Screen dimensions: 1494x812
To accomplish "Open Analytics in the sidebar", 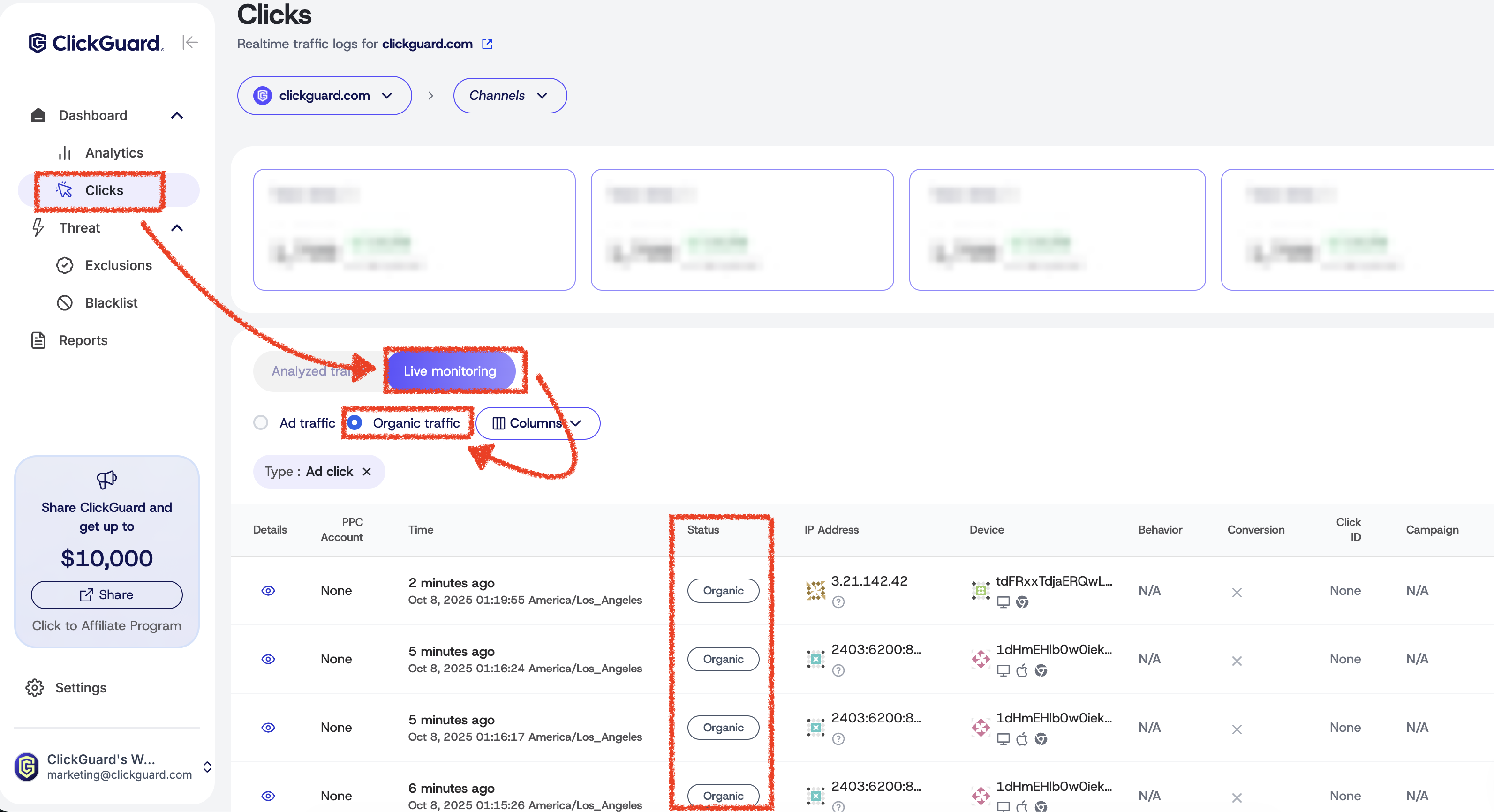I will (x=113, y=152).
